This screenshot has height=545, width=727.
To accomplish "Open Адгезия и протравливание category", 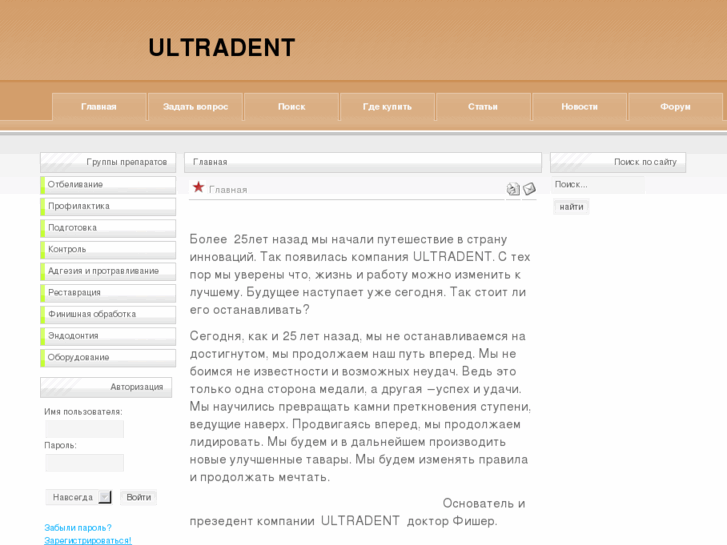I will [108, 271].
